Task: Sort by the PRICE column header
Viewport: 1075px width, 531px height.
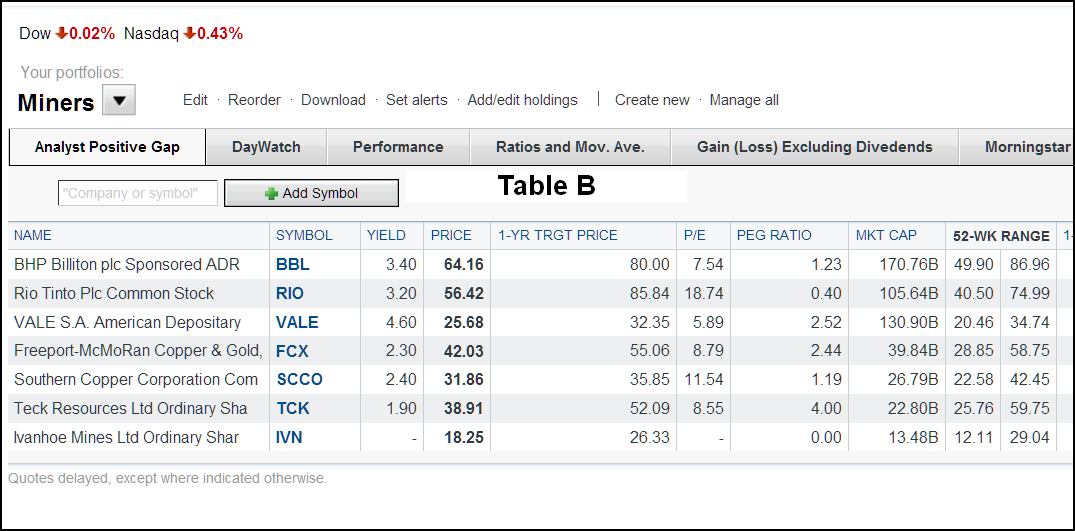Action: 451,236
